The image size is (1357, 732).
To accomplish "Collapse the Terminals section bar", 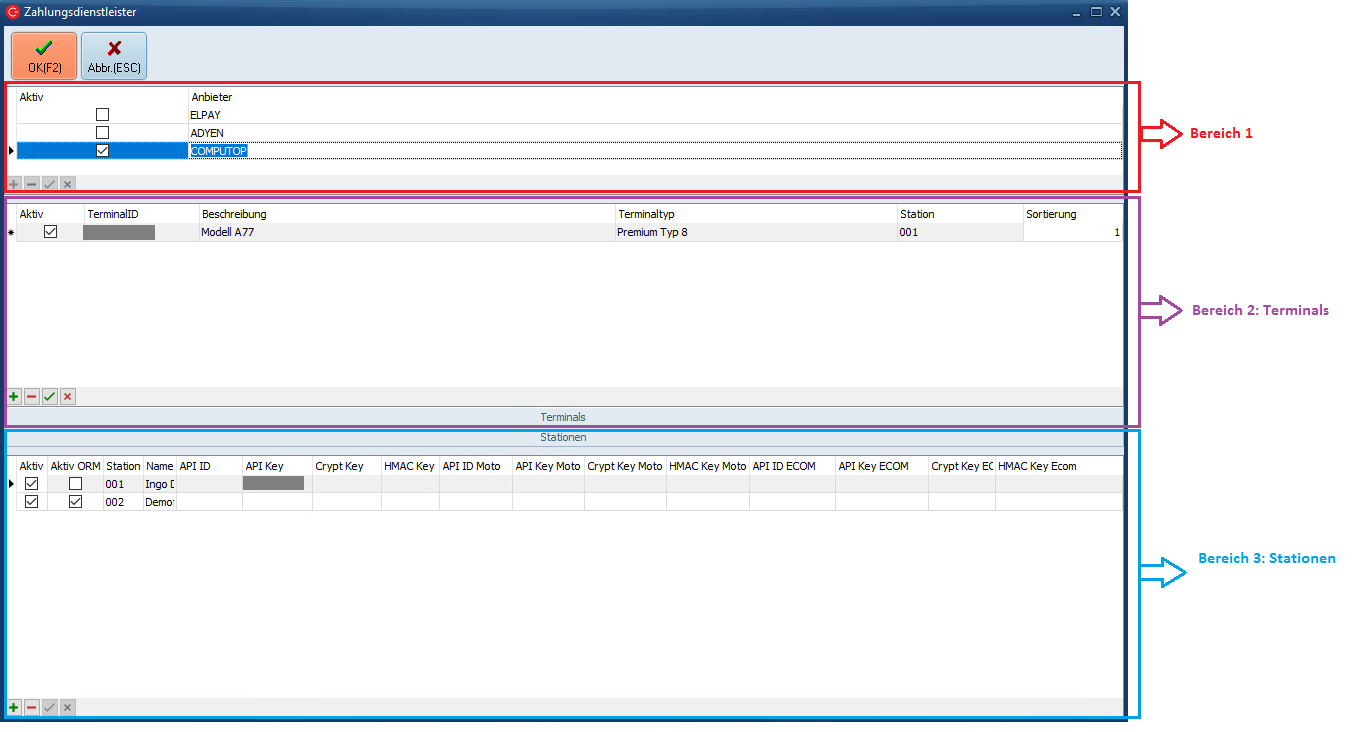I will (x=563, y=417).
